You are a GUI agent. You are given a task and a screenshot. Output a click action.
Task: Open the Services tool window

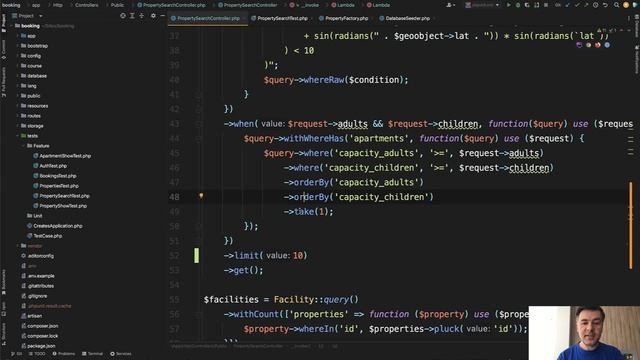tap(121, 353)
